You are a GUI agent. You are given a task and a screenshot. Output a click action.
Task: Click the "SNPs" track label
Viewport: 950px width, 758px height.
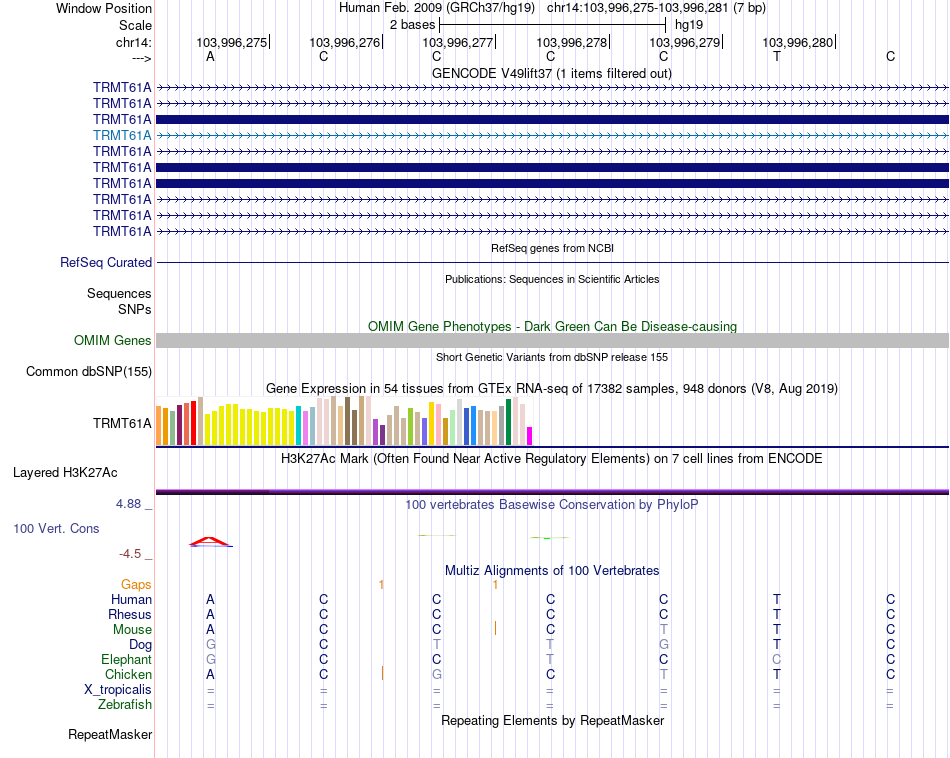[135, 309]
